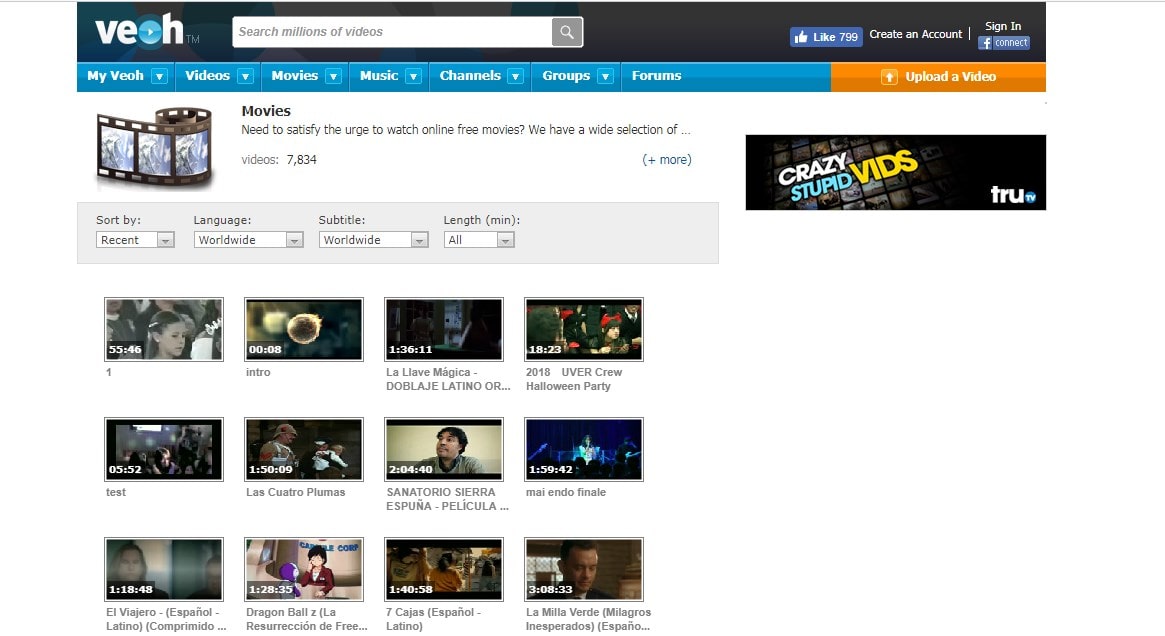
Task: Click the Facebook Like thumbs-up button
Action: coord(826,36)
